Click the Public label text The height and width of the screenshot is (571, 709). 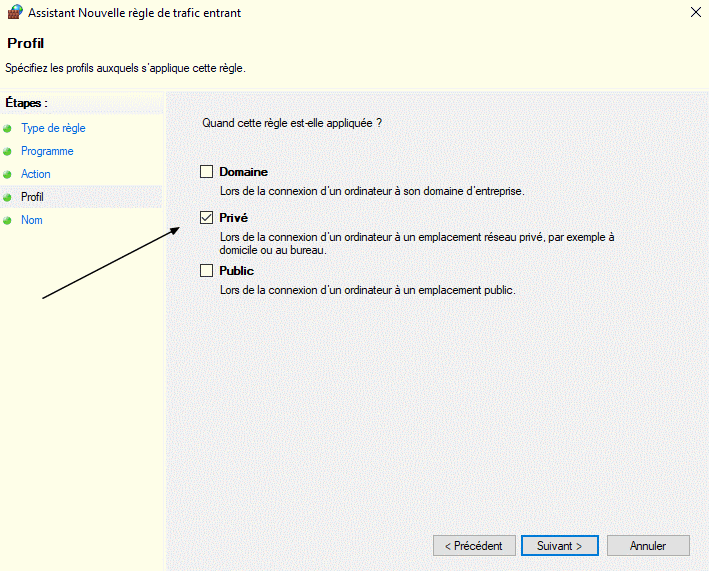236,271
